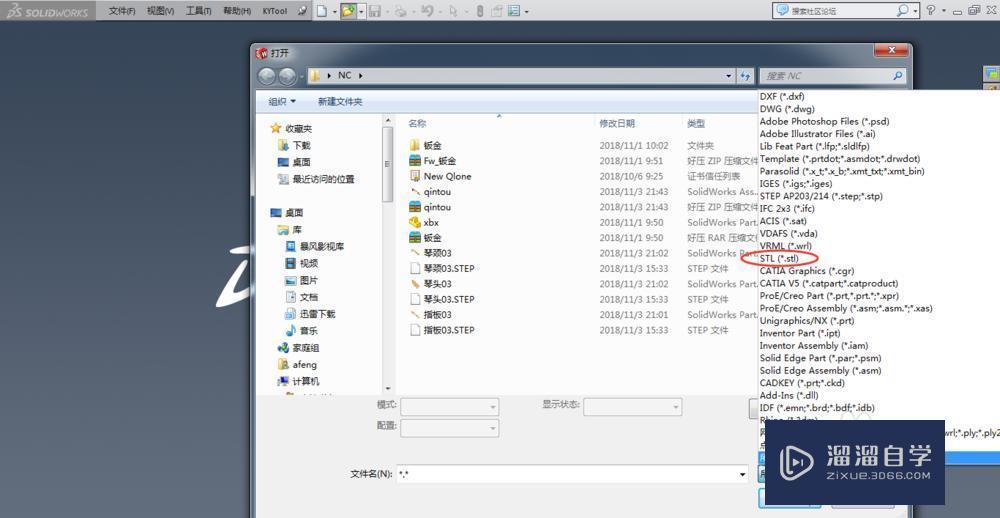Click the Fw_钣金 ZIP archive icon
1000x518 pixels.
(415, 161)
